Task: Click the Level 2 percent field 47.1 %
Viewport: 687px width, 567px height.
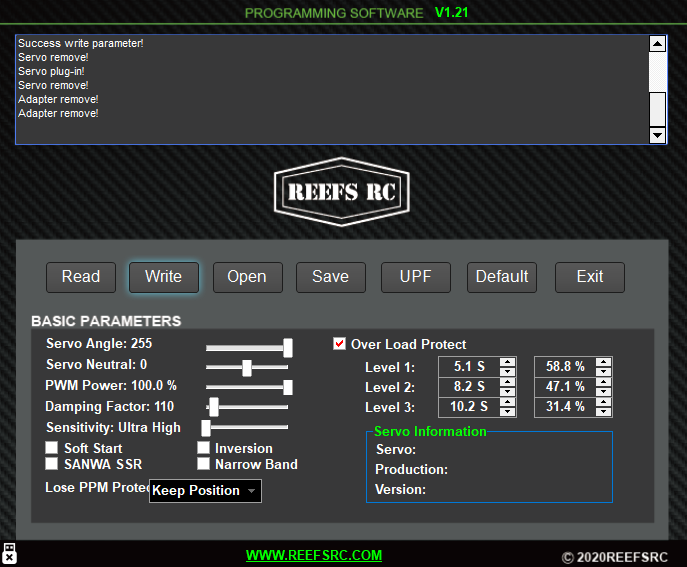Action: (565, 387)
